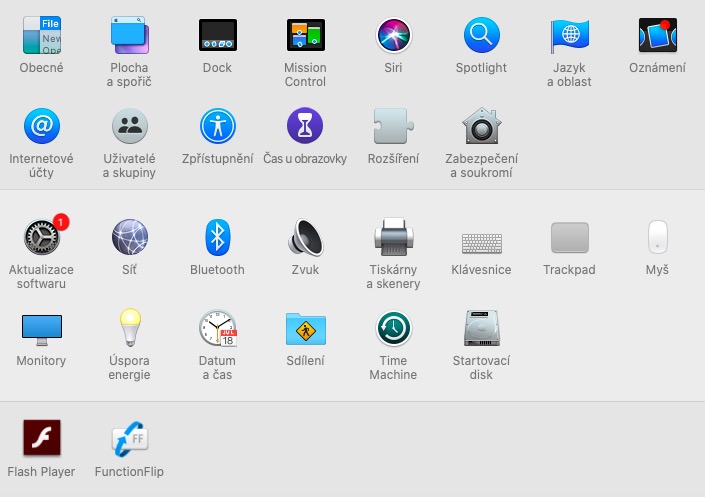This screenshot has height=497, width=705.
Task: Open Plocha a spořič settings
Action: (x=129, y=36)
